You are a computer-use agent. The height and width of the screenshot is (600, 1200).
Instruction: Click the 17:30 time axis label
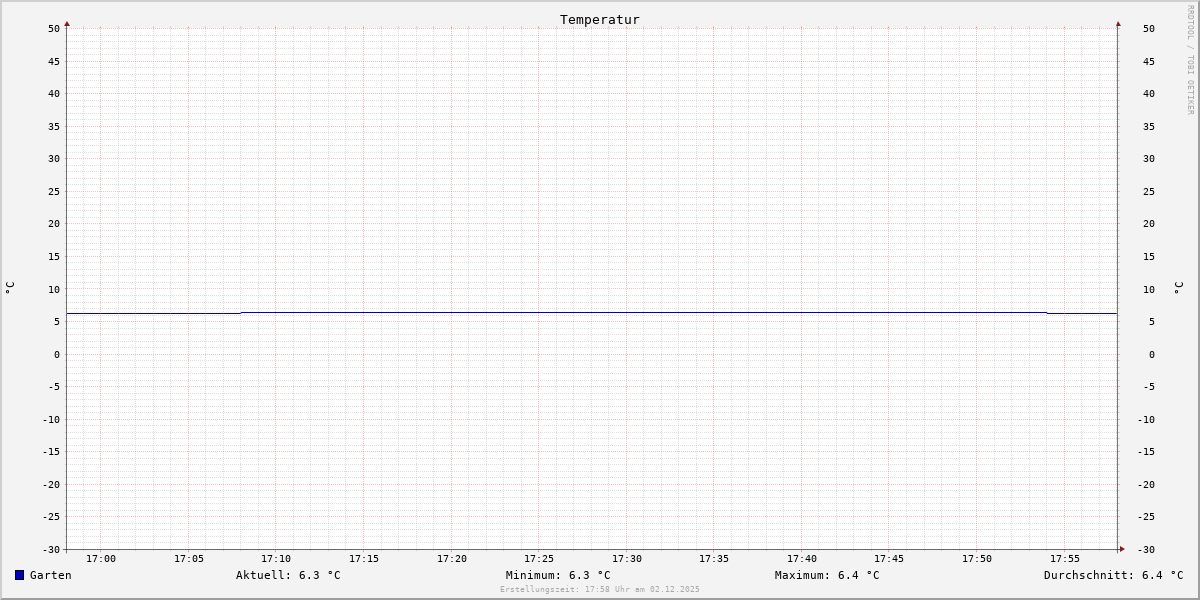pos(627,559)
